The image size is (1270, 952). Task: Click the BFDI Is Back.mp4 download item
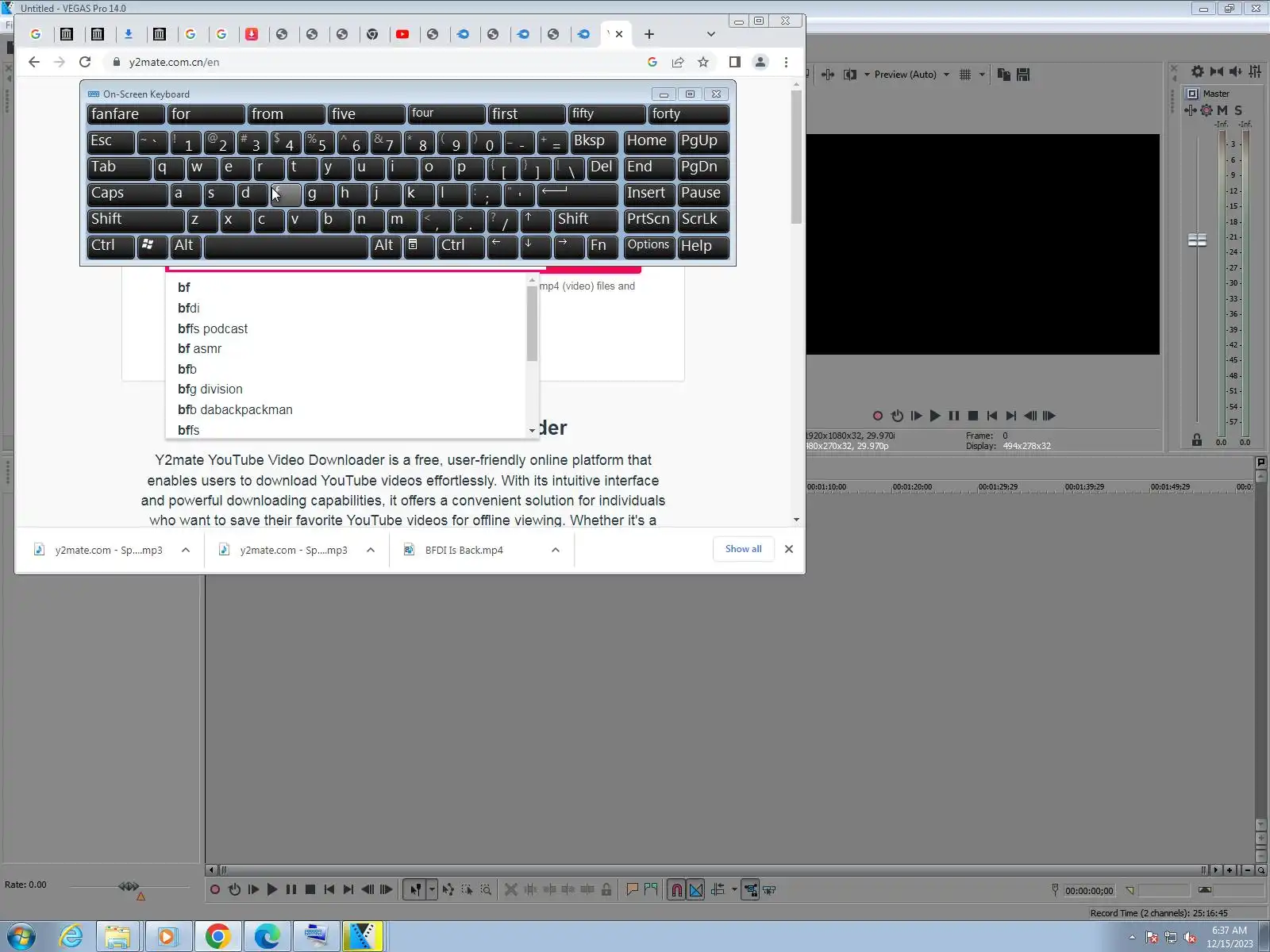click(464, 550)
